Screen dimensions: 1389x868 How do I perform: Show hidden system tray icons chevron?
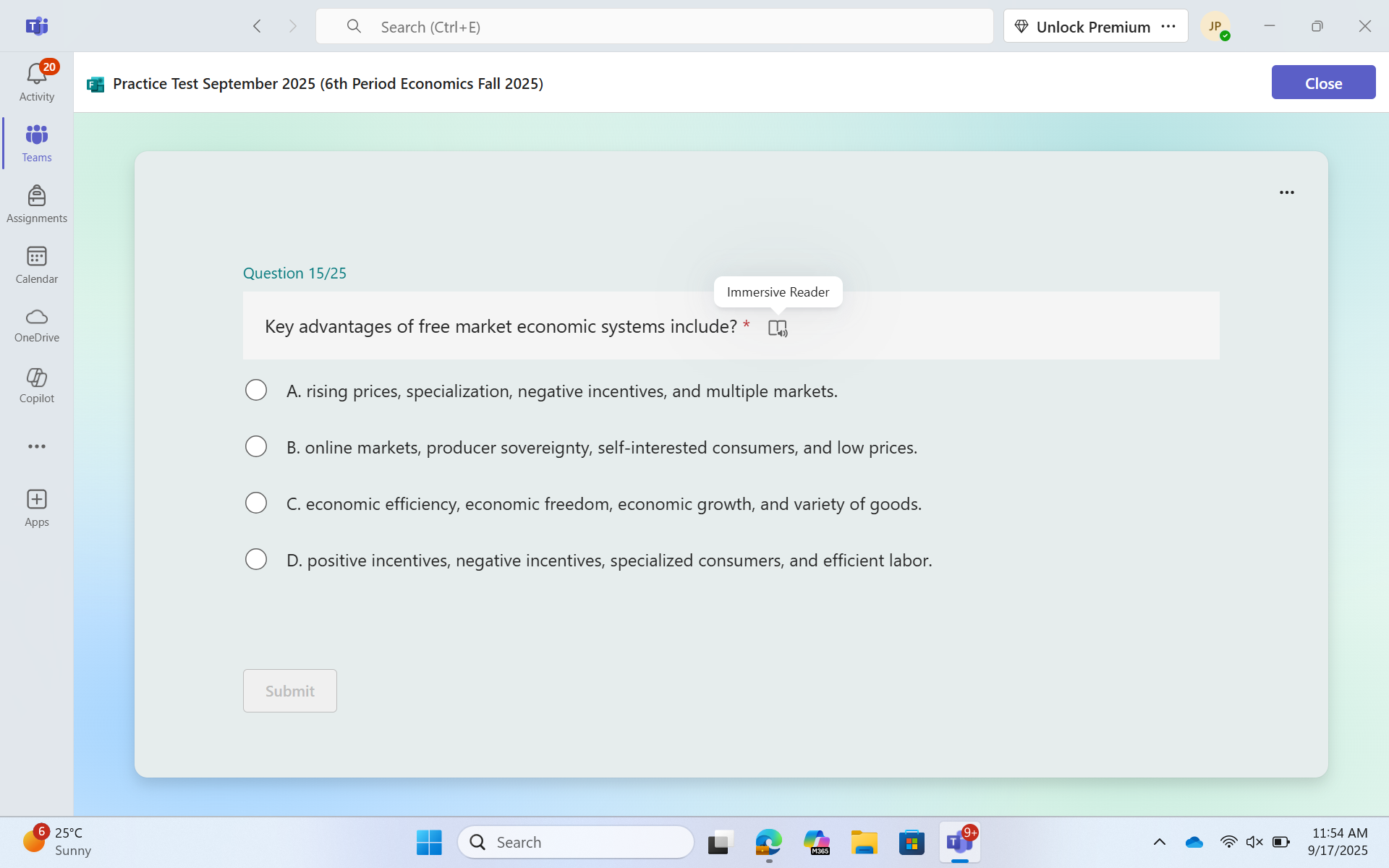(1159, 842)
